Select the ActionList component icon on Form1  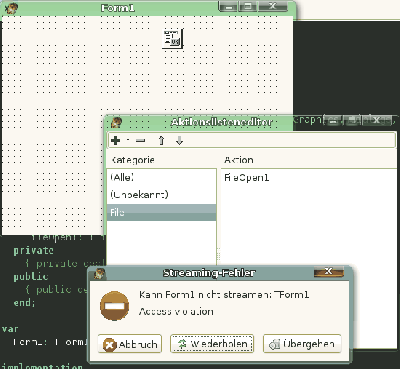click(x=172, y=39)
